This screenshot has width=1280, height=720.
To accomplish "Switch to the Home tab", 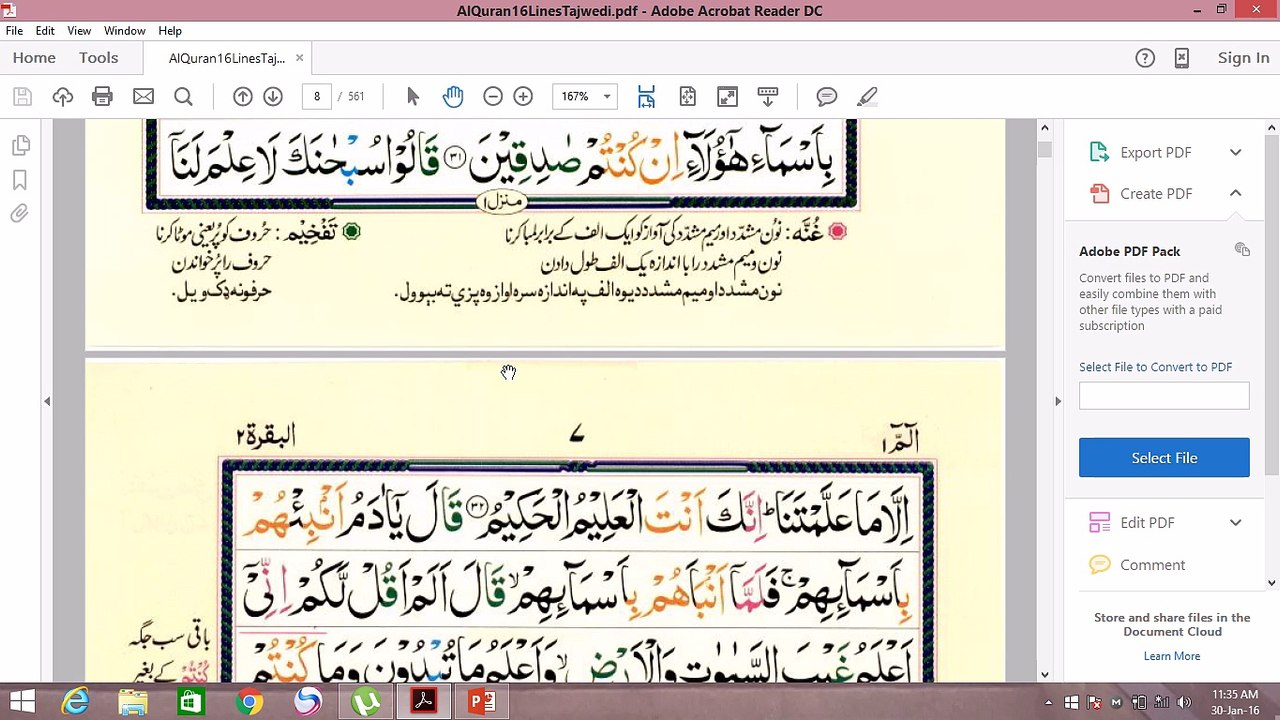I will click(x=34, y=58).
